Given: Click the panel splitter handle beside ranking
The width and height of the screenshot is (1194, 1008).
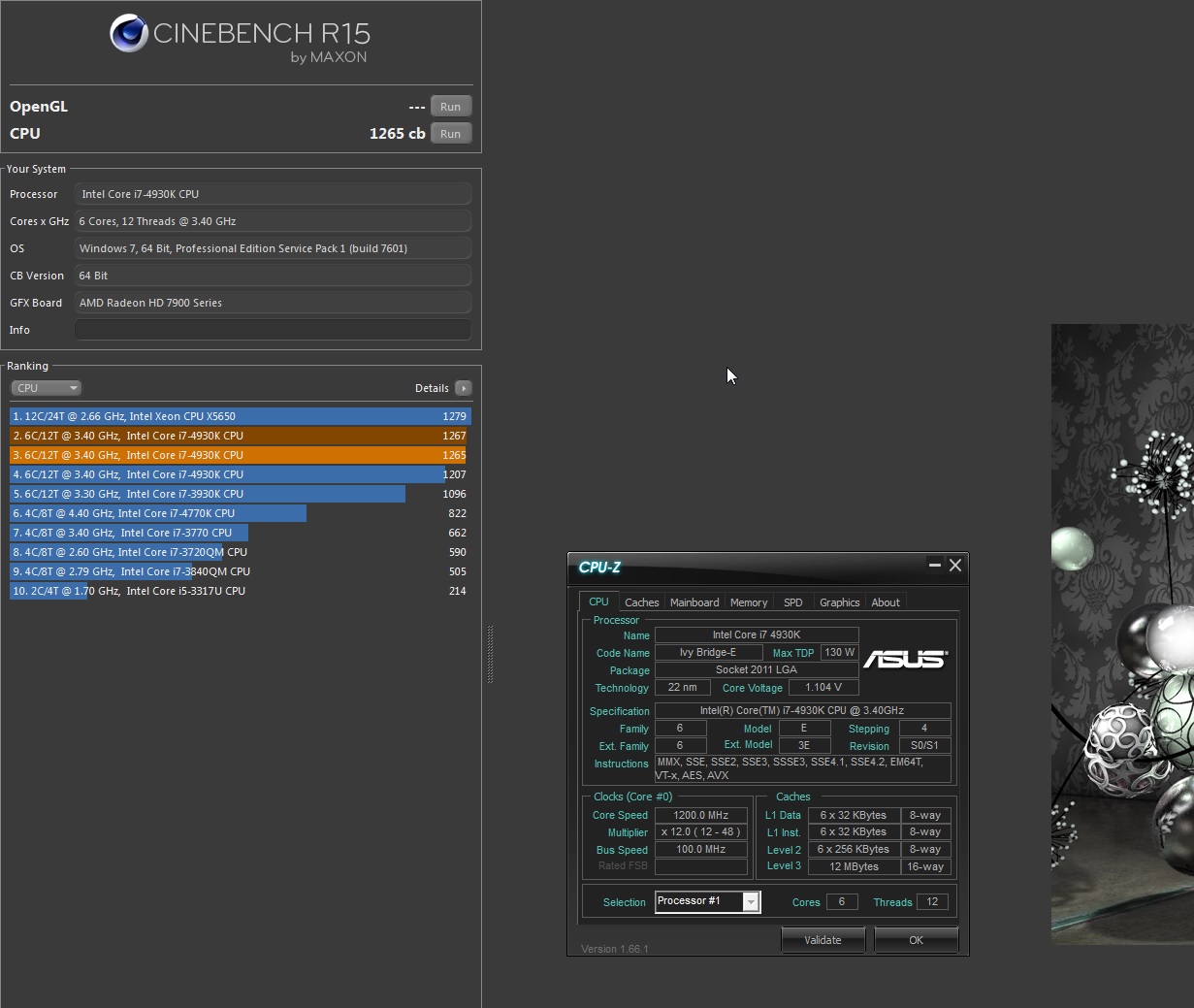Looking at the screenshot, I should tap(490, 655).
